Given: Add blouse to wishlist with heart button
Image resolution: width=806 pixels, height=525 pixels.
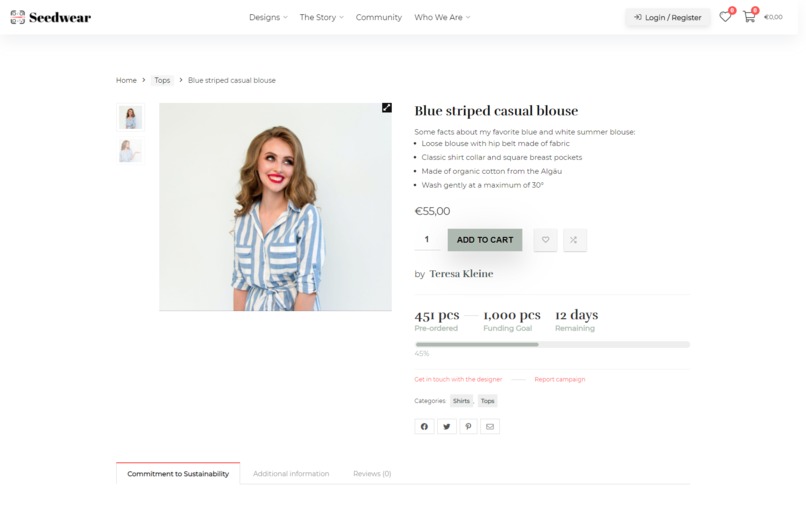Looking at the screenshot, I should click(545, 240).
